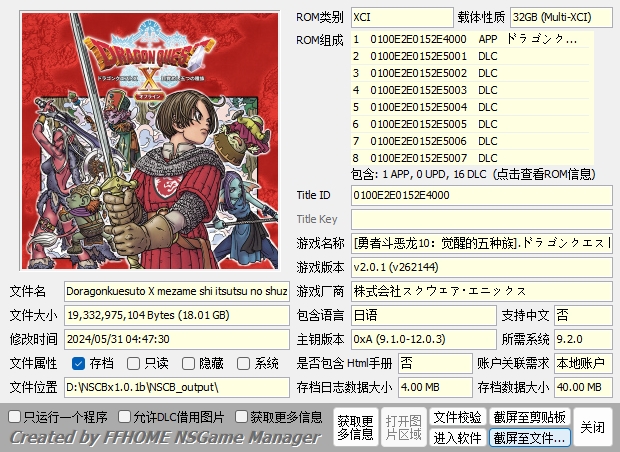The image size is (620, 452).
Task: Check the 隐藏 hidden attribute box
Action: [x=188, y=363]
